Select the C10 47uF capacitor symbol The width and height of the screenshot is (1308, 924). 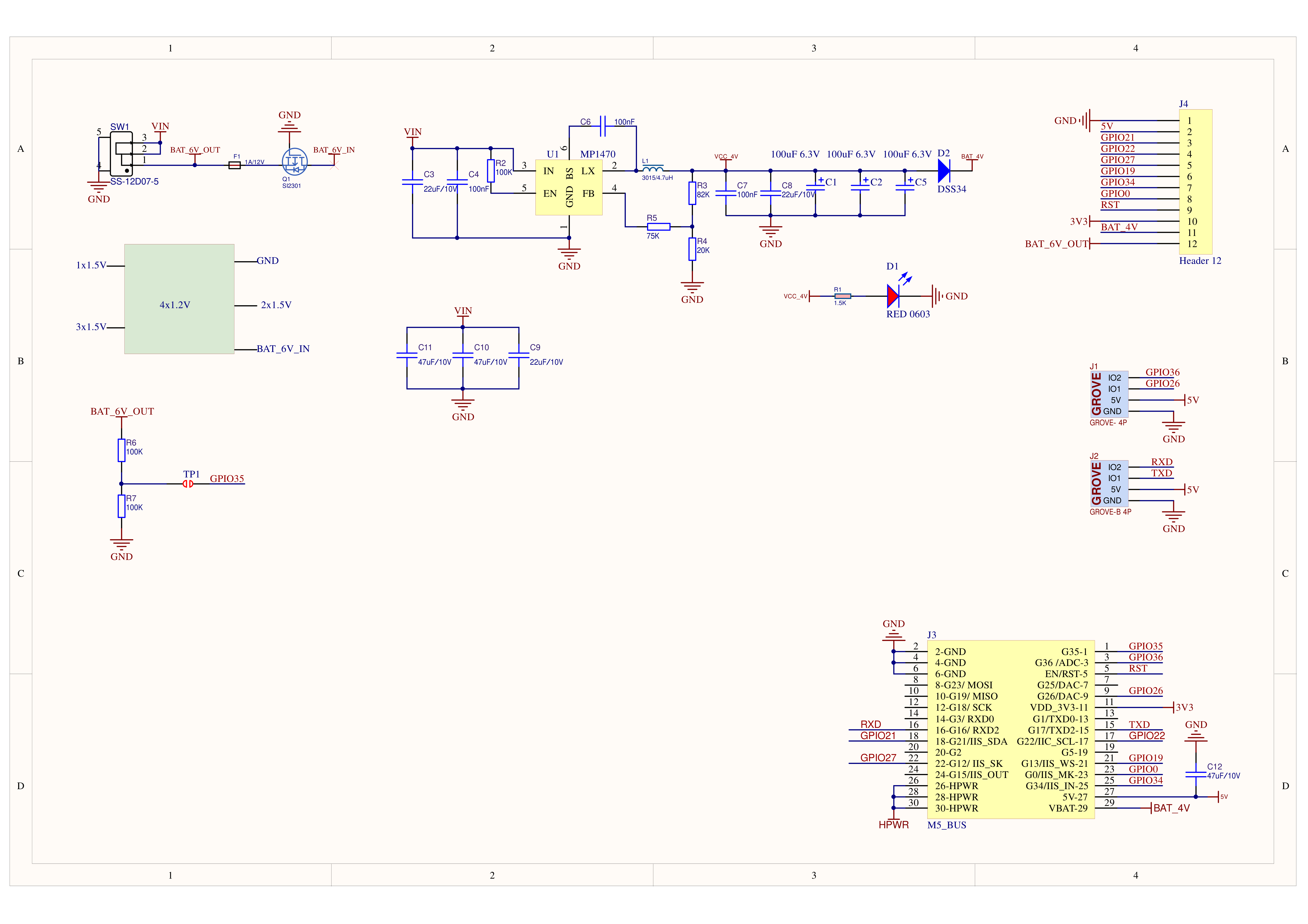[463, 356]
